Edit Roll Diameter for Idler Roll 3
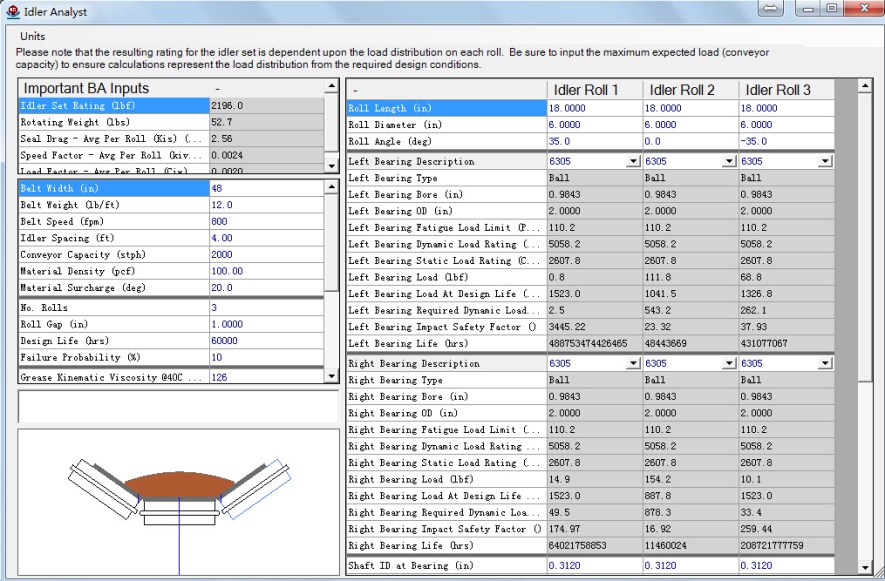 pyautogui.click(x=786, y=125)
